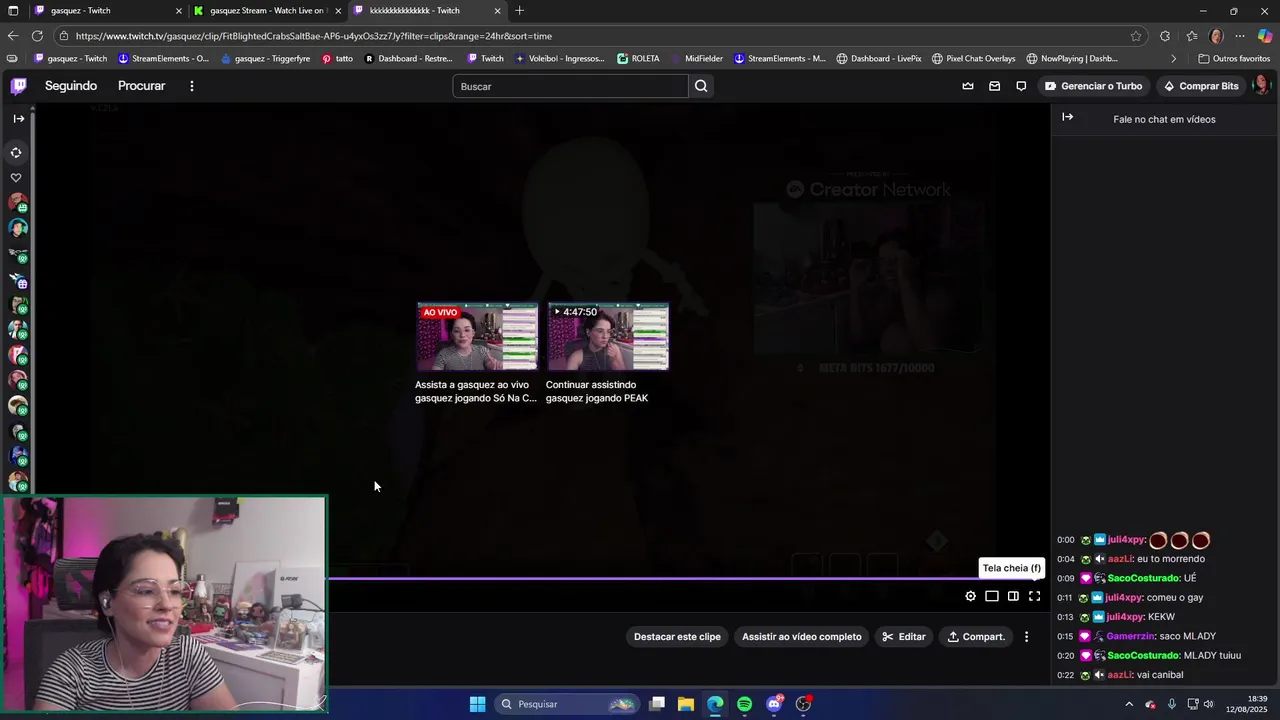The height and width of the screenshot is (720, 1280).
Task: Open the Twitch notifications inbox icon
Action: click(x=994, y=86)
